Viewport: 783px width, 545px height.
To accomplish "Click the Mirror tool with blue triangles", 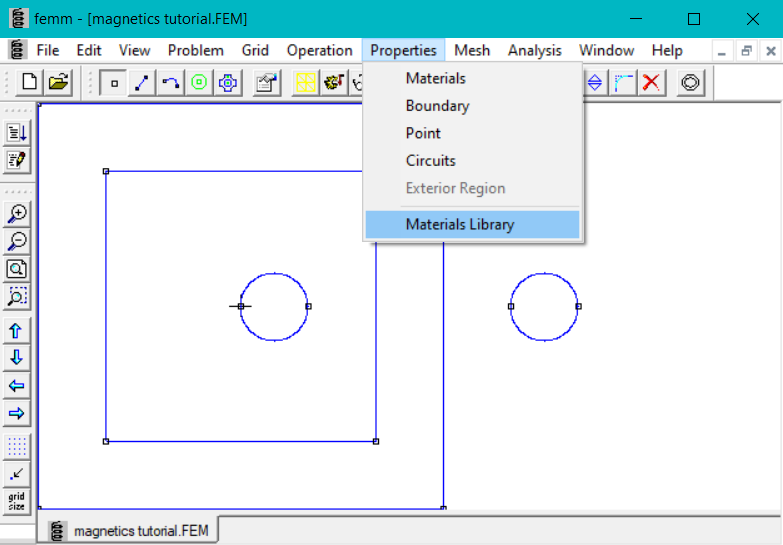I will (x=595, y=83).
